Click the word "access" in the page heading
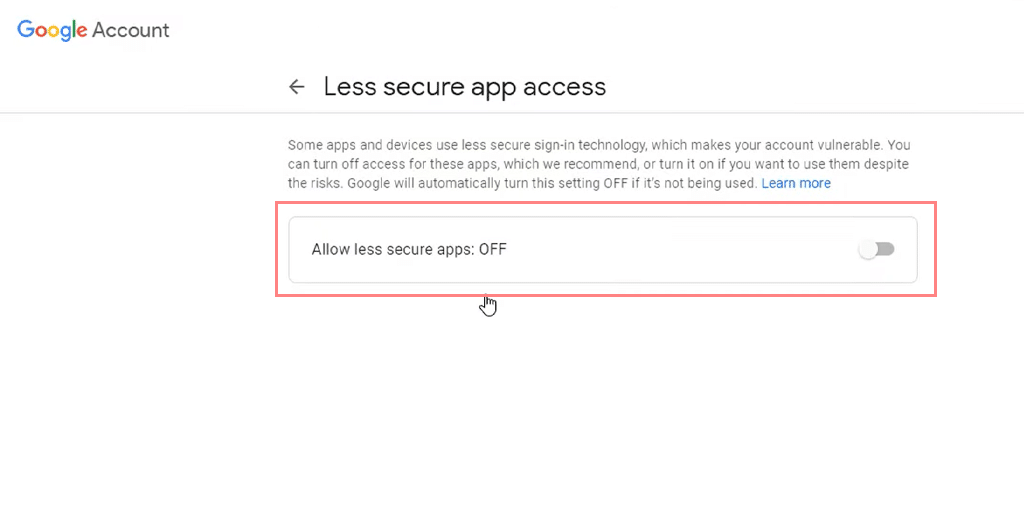Viewport: 1024px width, 512px height. (569, 87)
